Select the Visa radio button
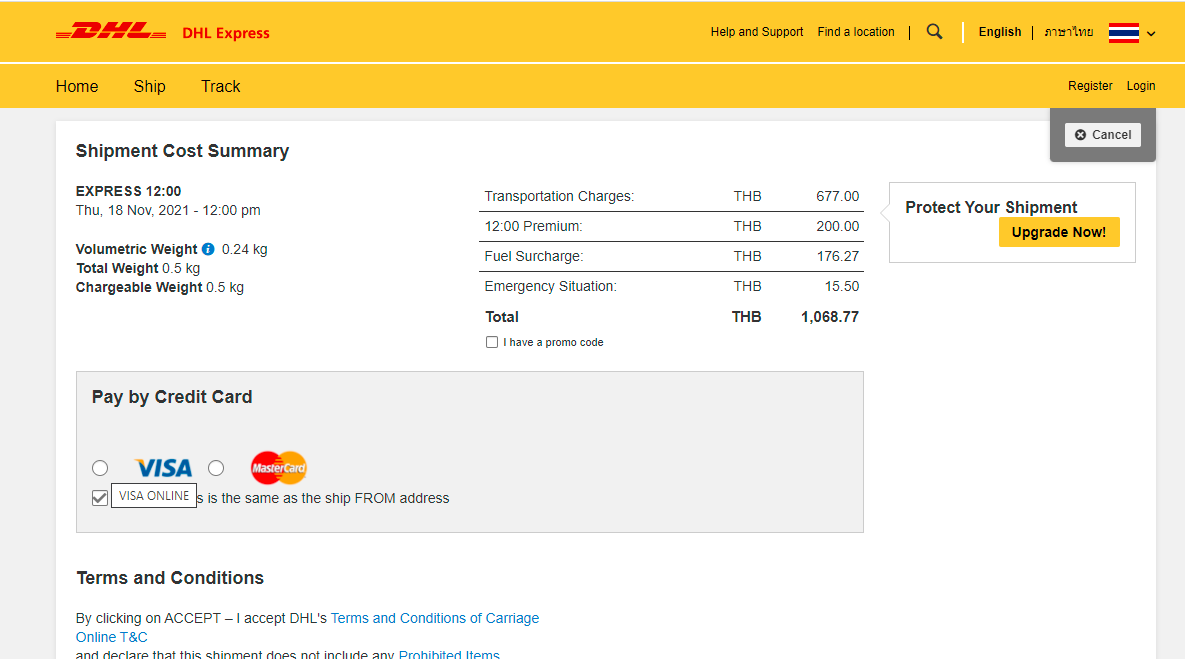The image size is (1185, 659). point(100,468)
